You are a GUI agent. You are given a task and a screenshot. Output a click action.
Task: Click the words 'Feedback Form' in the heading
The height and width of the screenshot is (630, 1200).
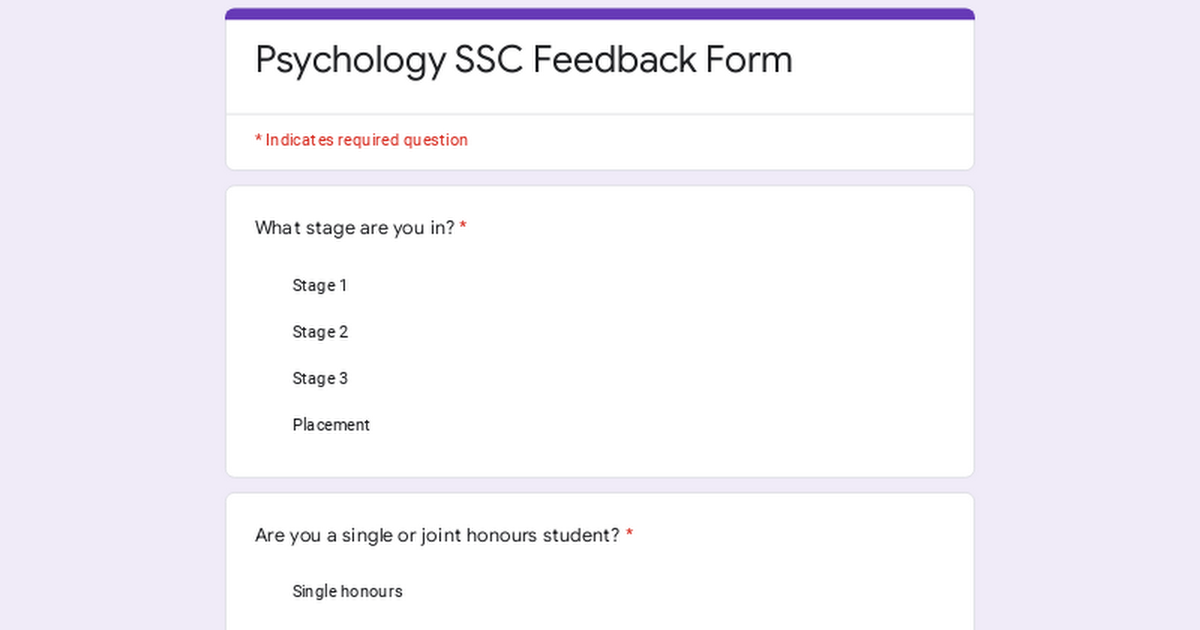coord(662,60)
